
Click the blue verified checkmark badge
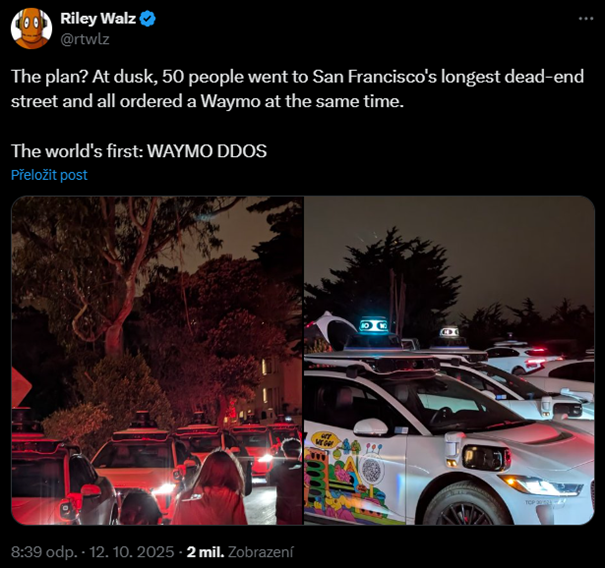click(148, 19)
